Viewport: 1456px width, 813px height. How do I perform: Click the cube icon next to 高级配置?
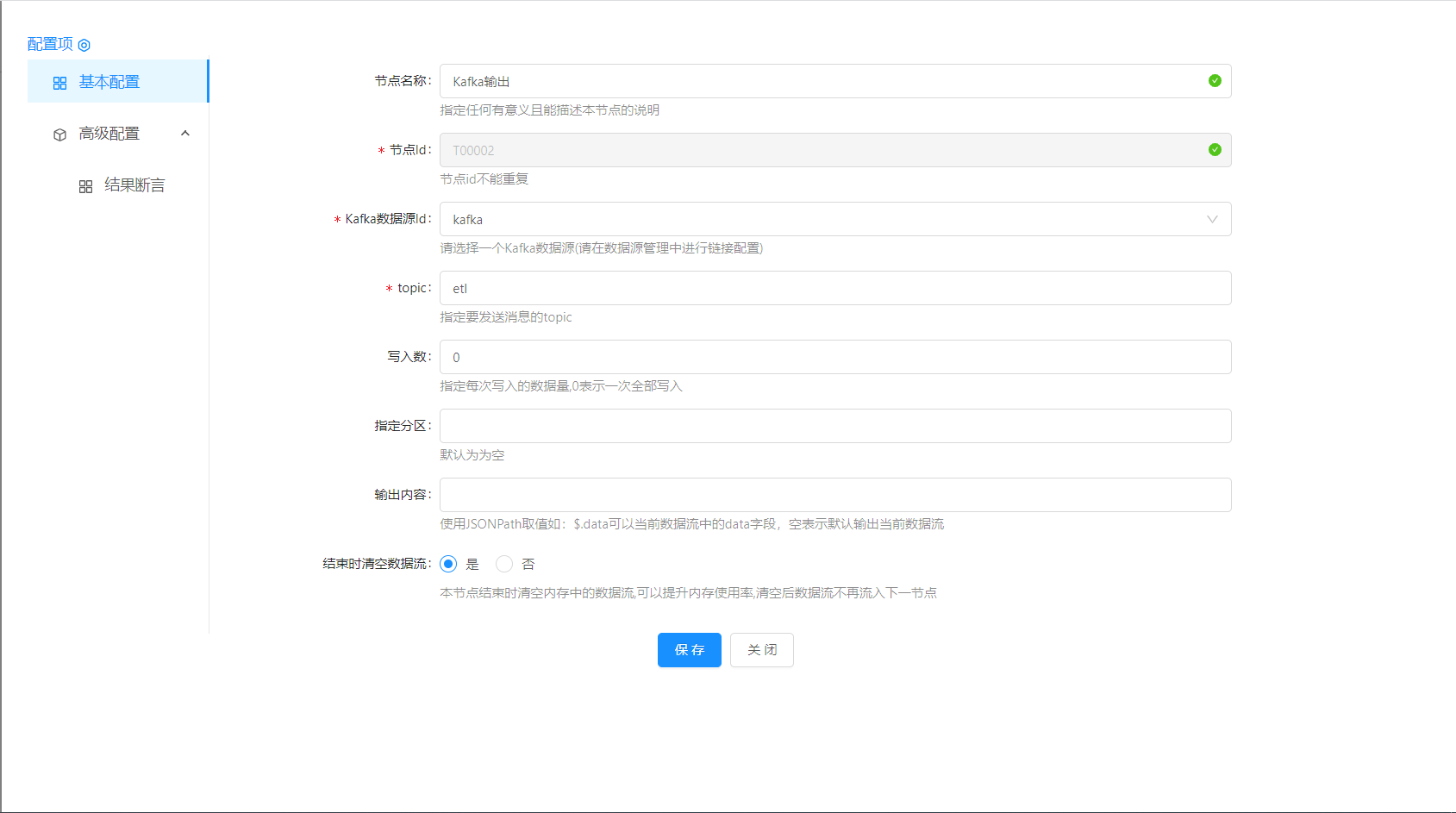tap(59, 134)
